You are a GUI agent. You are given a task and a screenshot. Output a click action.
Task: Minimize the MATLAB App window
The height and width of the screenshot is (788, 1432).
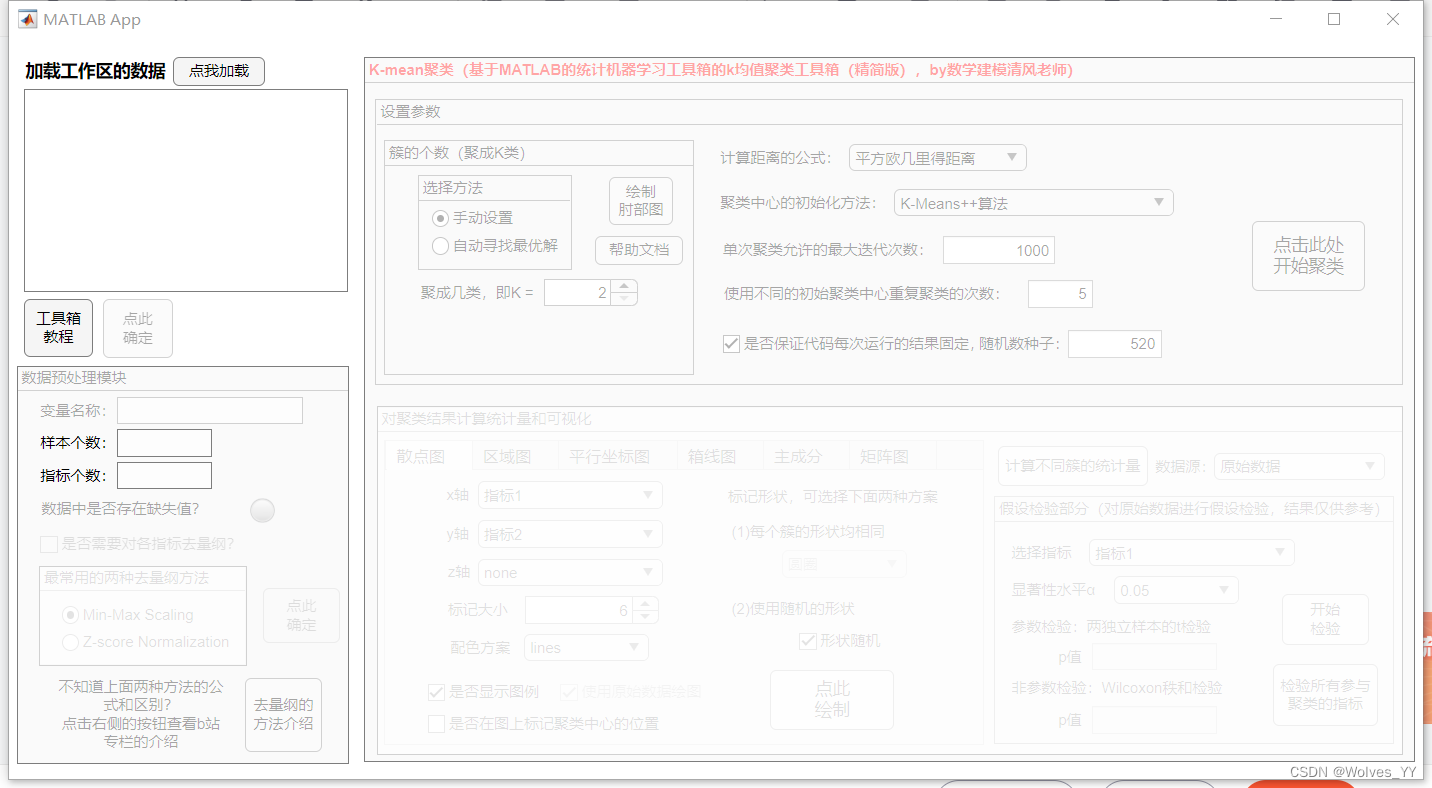1276,19
